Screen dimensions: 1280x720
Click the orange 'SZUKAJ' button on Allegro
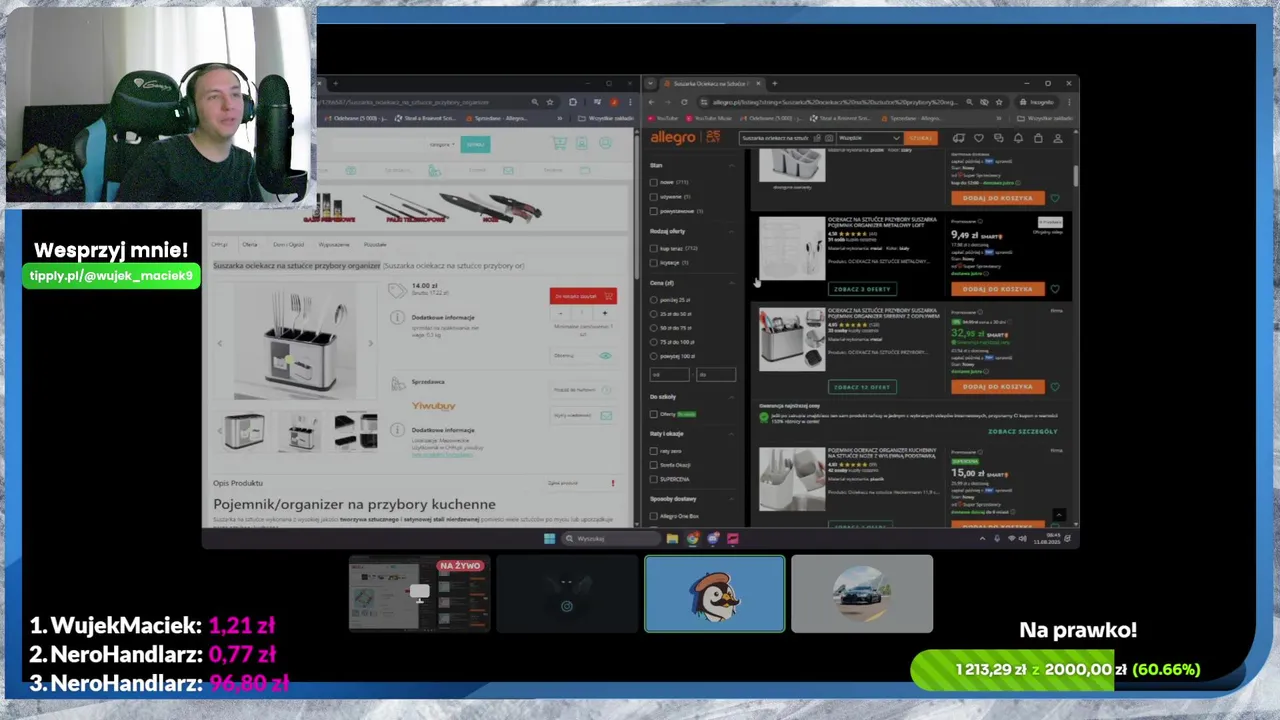[x=921, y=138]
